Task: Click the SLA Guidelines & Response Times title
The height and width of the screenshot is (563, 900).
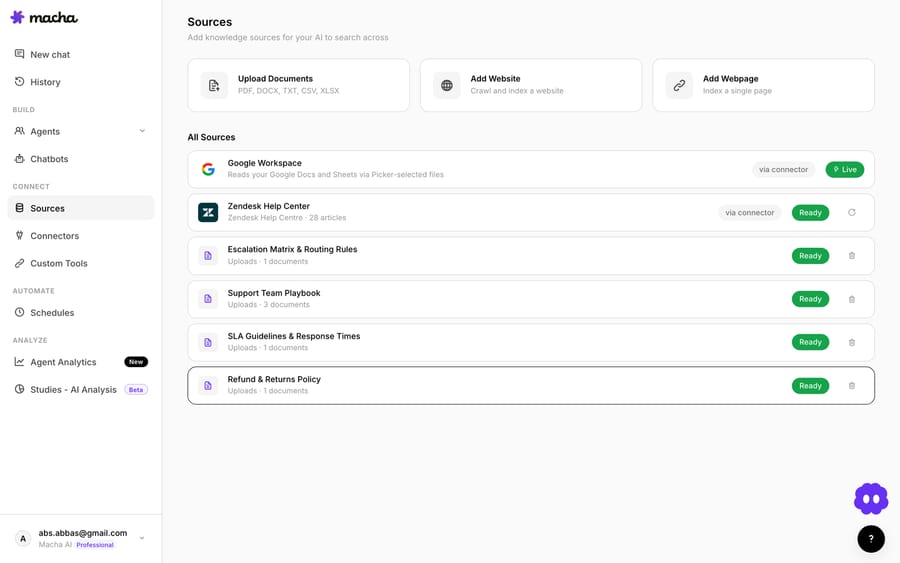Action: [294, 336]
